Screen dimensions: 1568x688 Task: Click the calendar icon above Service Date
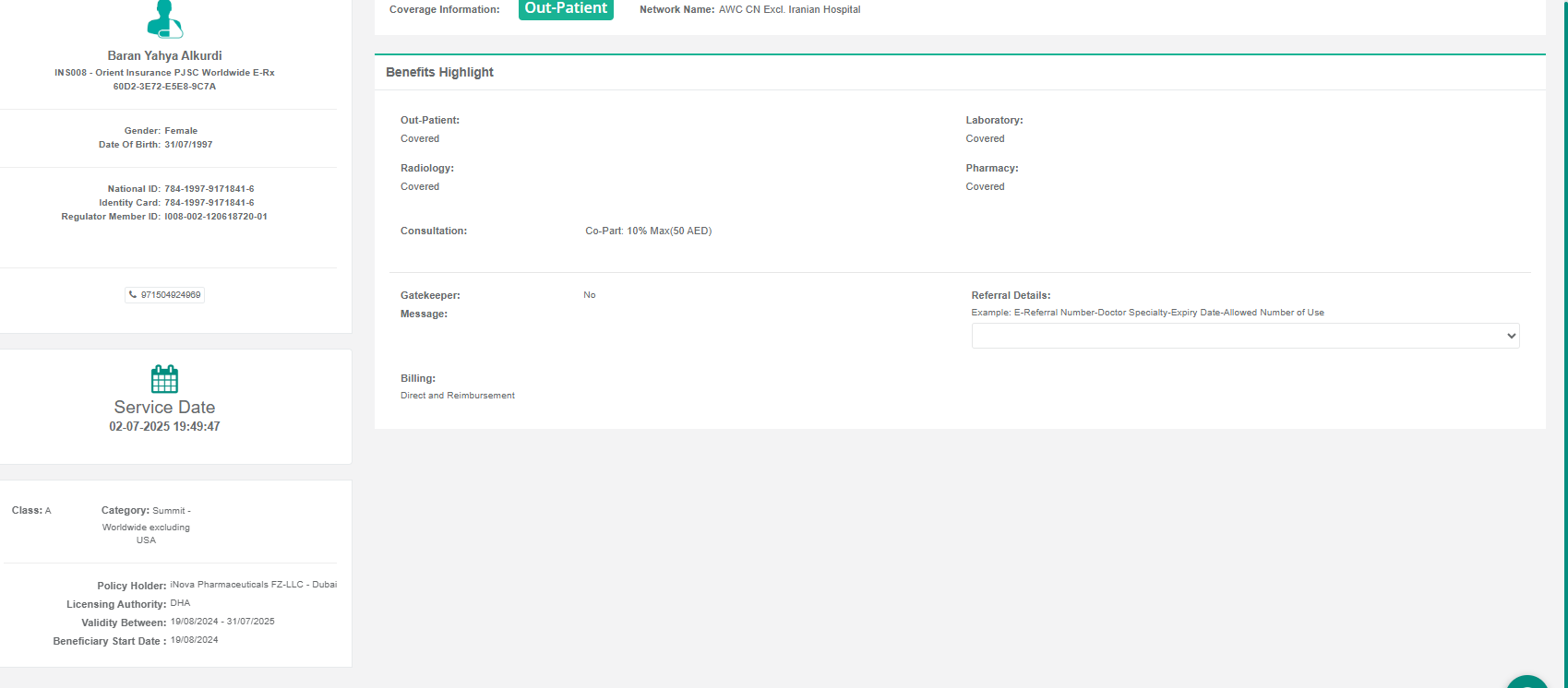164,379
